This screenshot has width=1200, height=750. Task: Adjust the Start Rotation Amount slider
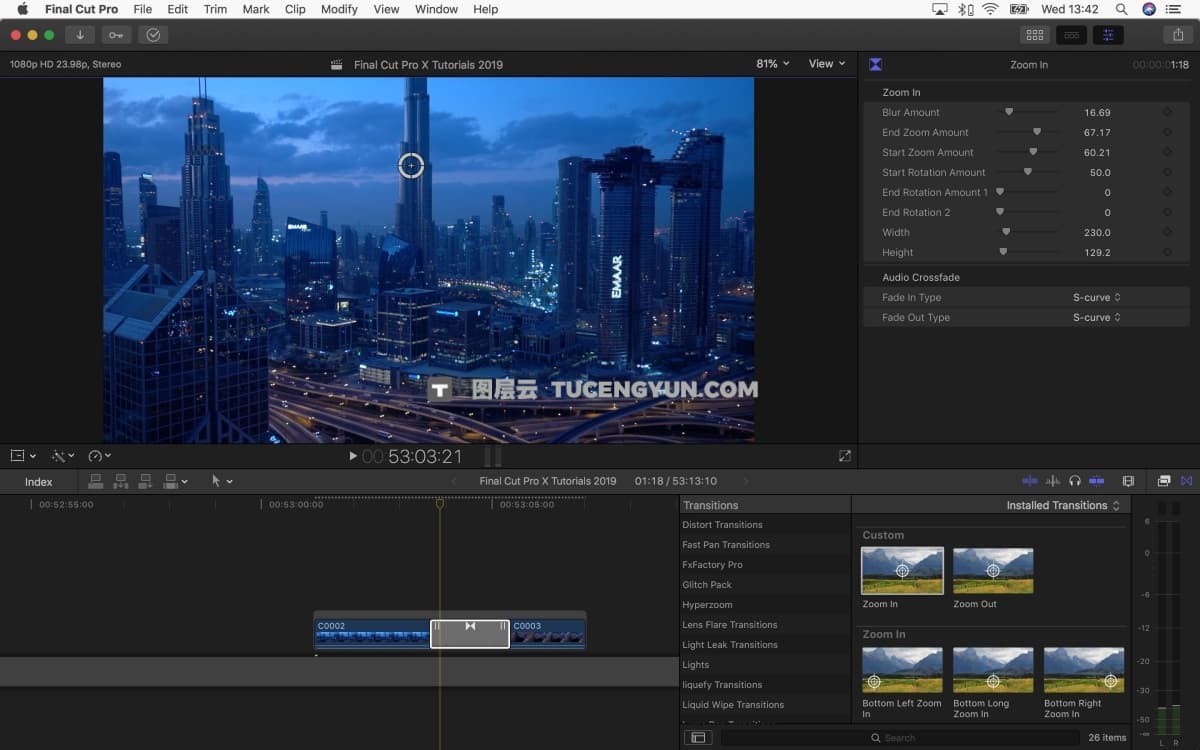coord(1027,172)
